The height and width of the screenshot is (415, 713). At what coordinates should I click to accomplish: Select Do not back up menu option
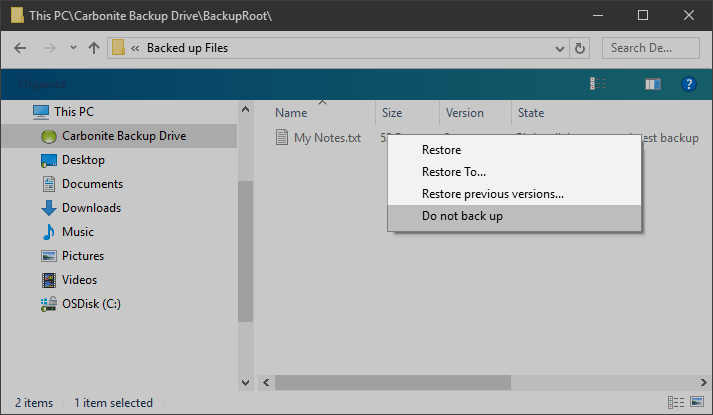(461, 216)
